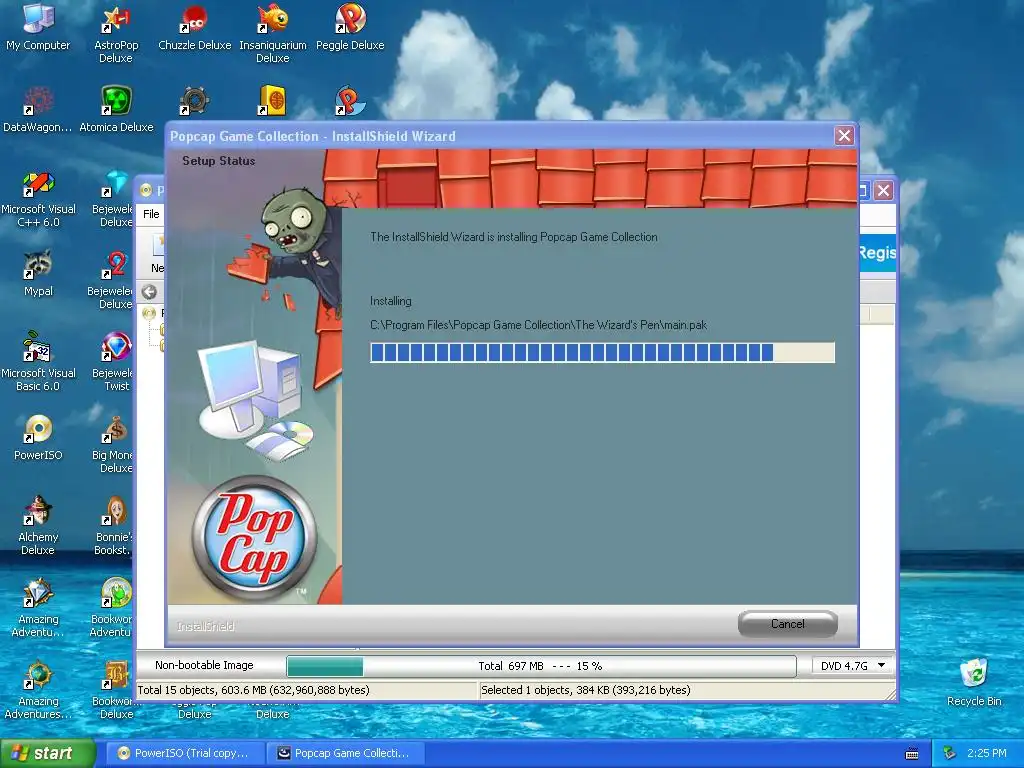Cancel the Popcap installation
This screenshot has width=1024, height=768.
788,624
